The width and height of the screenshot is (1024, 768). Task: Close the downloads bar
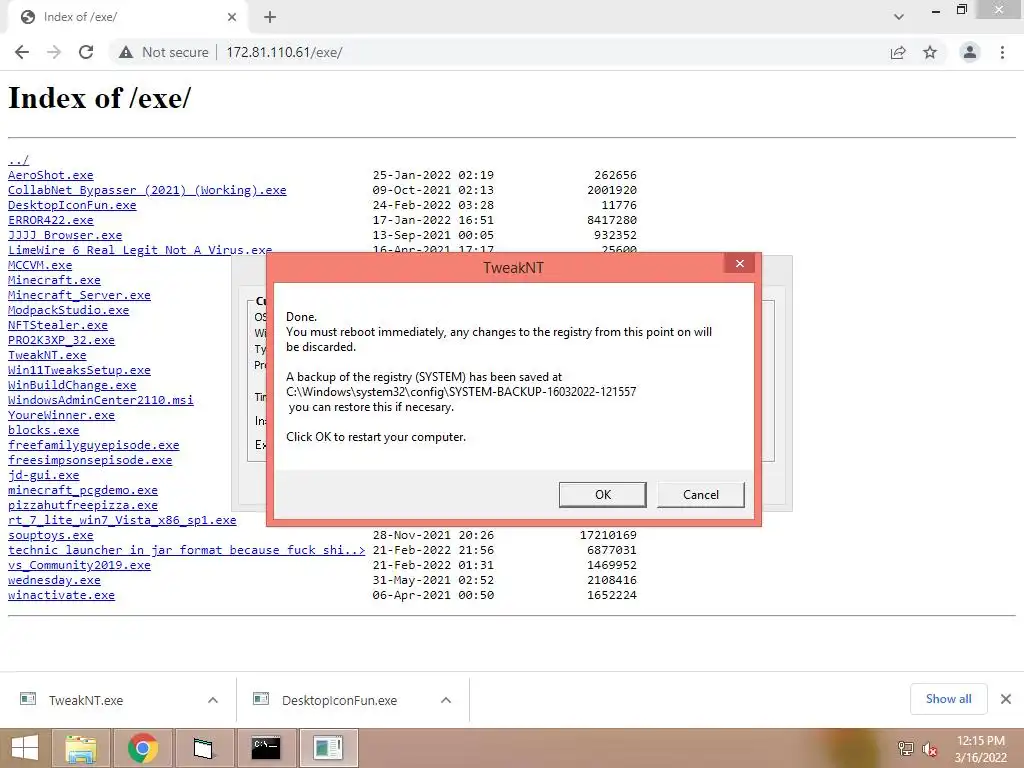1006,699
